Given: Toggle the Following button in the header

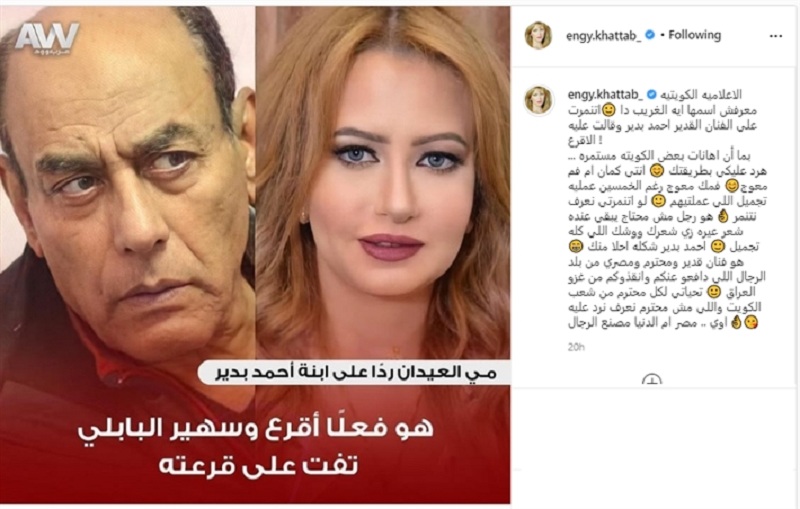Looking at the screenshot, I should pos(694,35).
